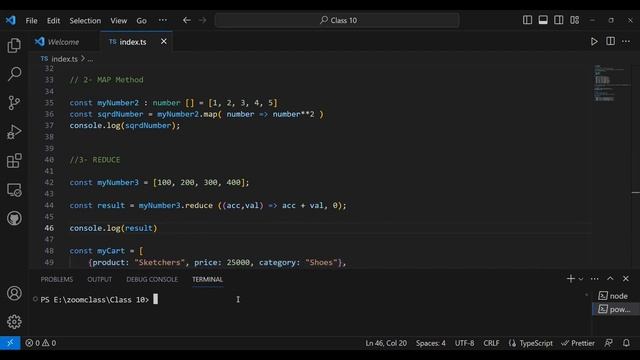Click line number 46 in the gutter
The height and width of the screenshot is (360, 640).
pos(49,228)
